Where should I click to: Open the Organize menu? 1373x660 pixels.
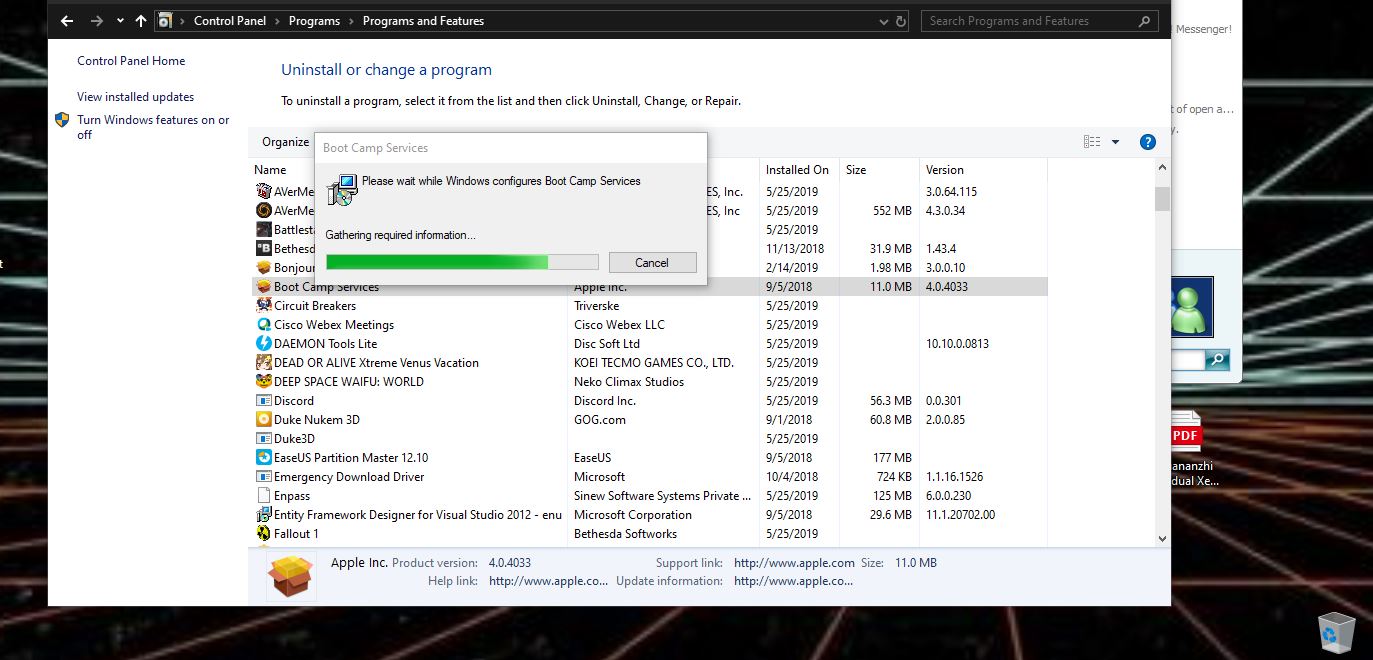point(286,142)
